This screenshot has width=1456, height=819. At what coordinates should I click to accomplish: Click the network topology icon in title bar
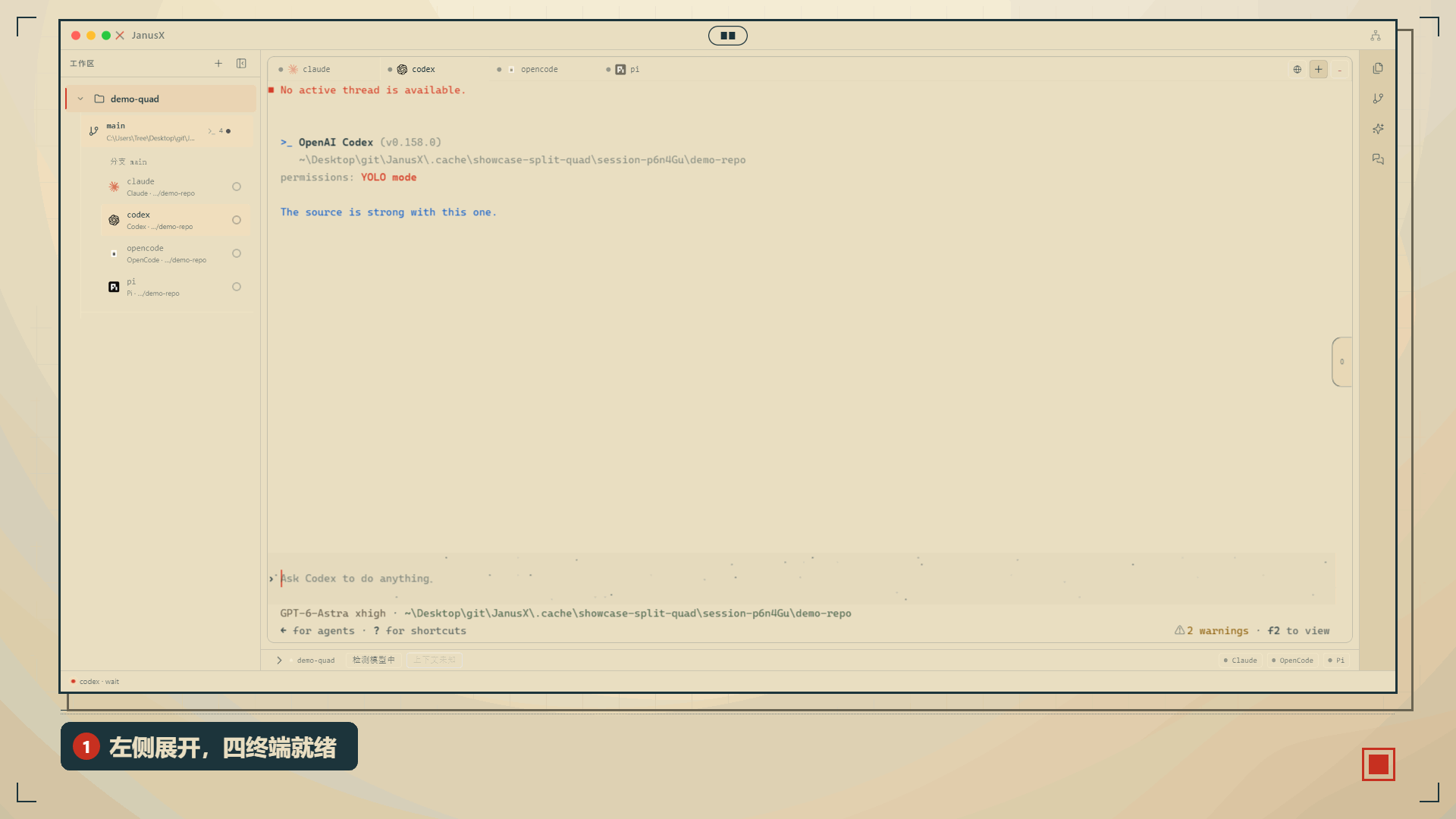(x=1376, y=36)
